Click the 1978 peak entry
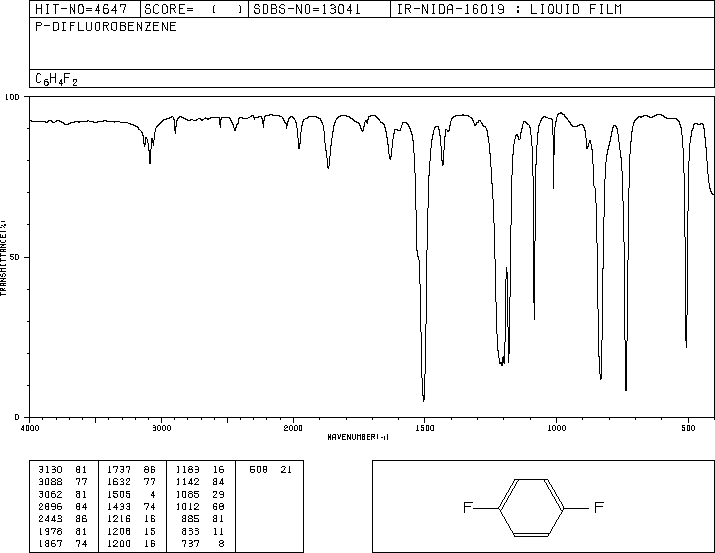This screenshot has height=553, width=715. (62, 531)
